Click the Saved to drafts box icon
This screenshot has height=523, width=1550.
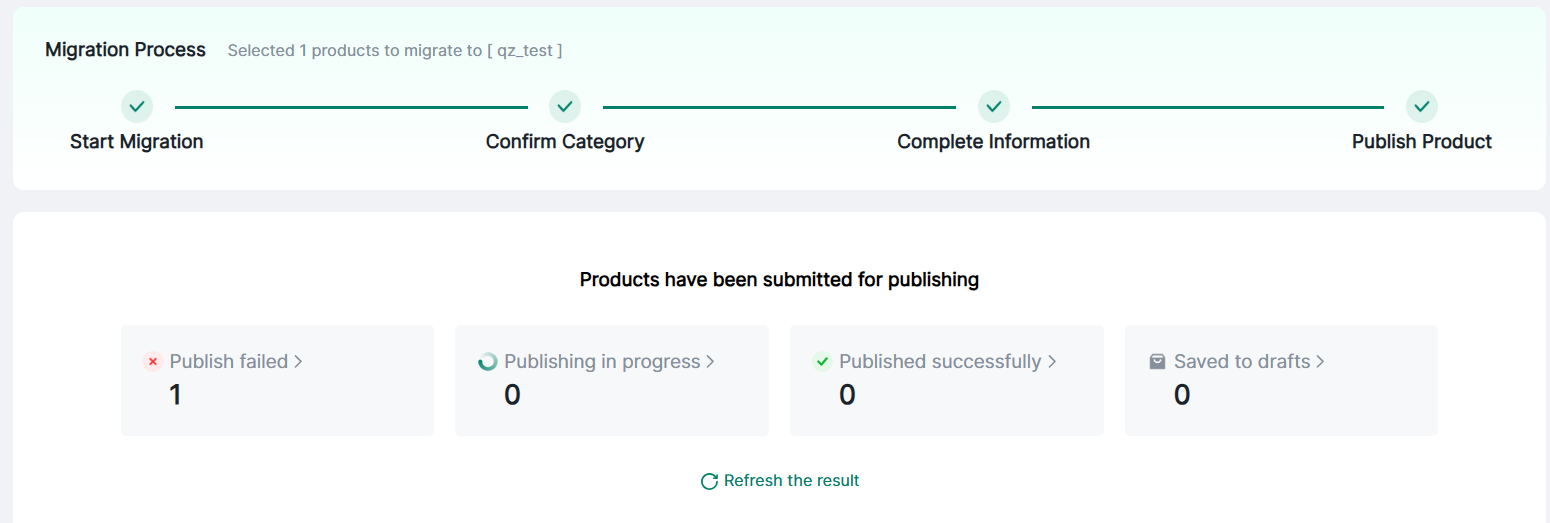pos(1158,362)
